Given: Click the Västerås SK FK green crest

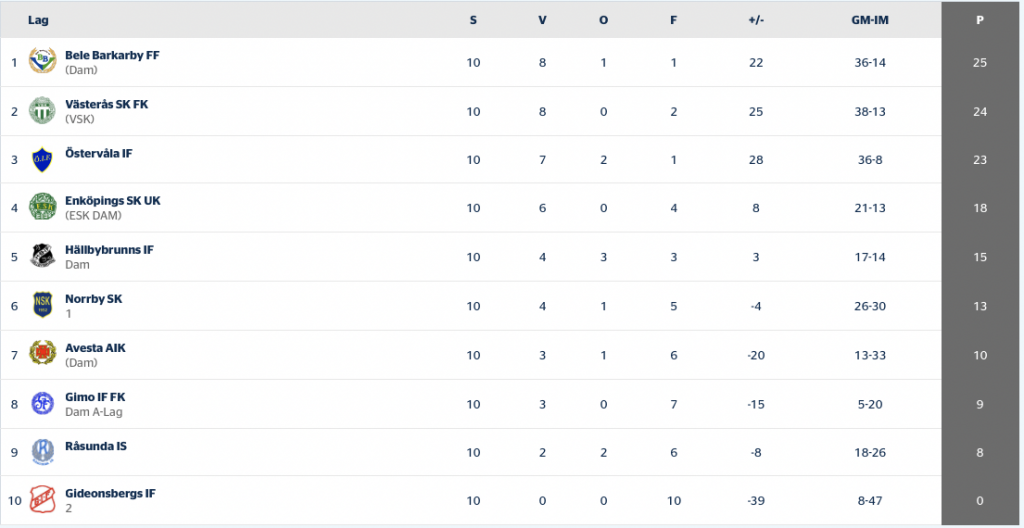Looking at the screenshot, I should click(42, 110).
